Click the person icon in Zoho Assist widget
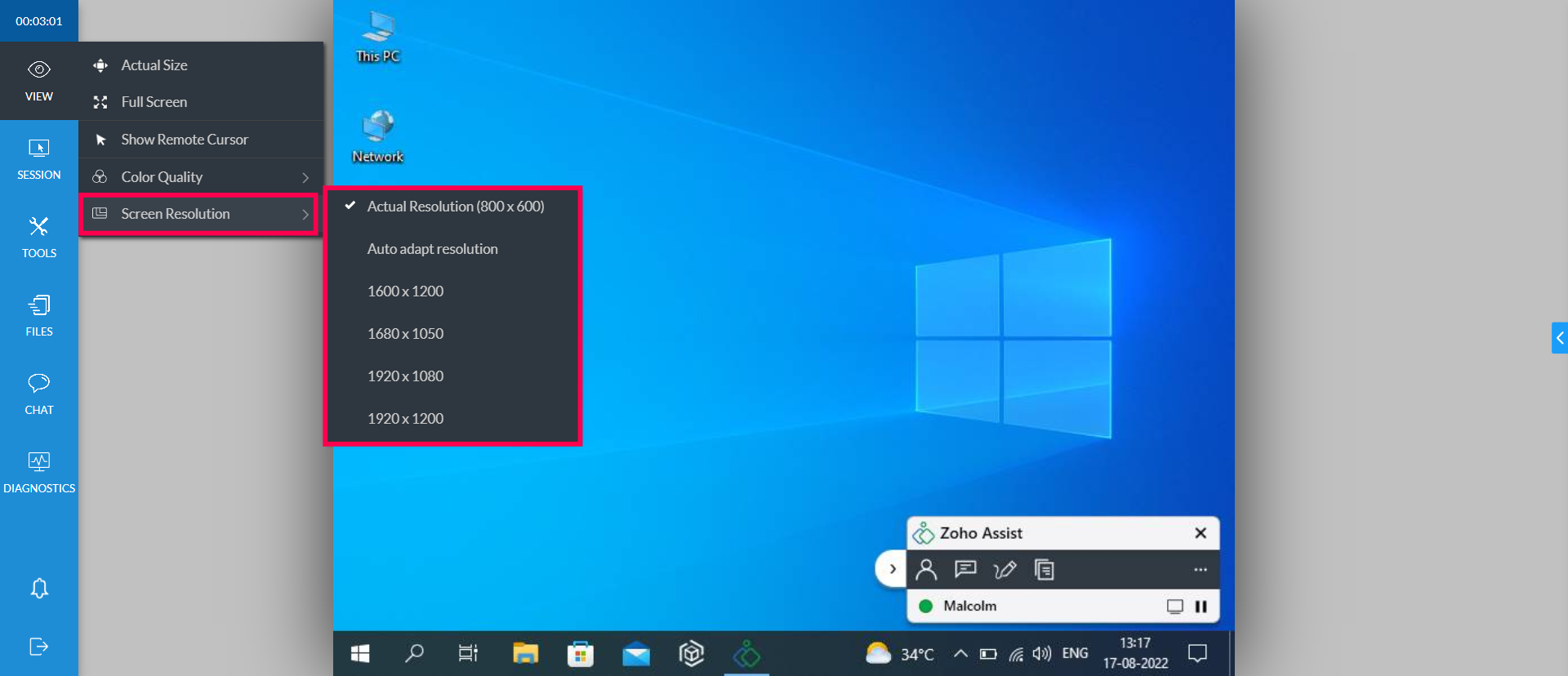Viewport: 1568px width, 676px height. point(926,569)
